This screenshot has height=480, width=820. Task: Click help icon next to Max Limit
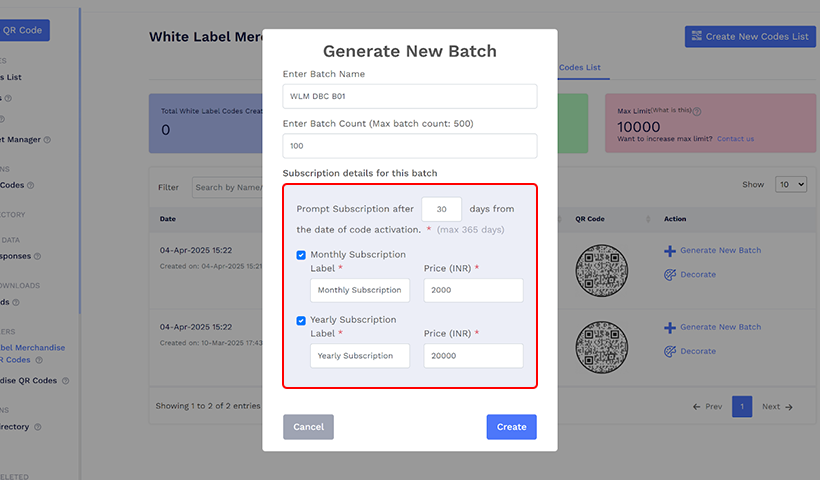pyautogui.click(x=697, y=112)
